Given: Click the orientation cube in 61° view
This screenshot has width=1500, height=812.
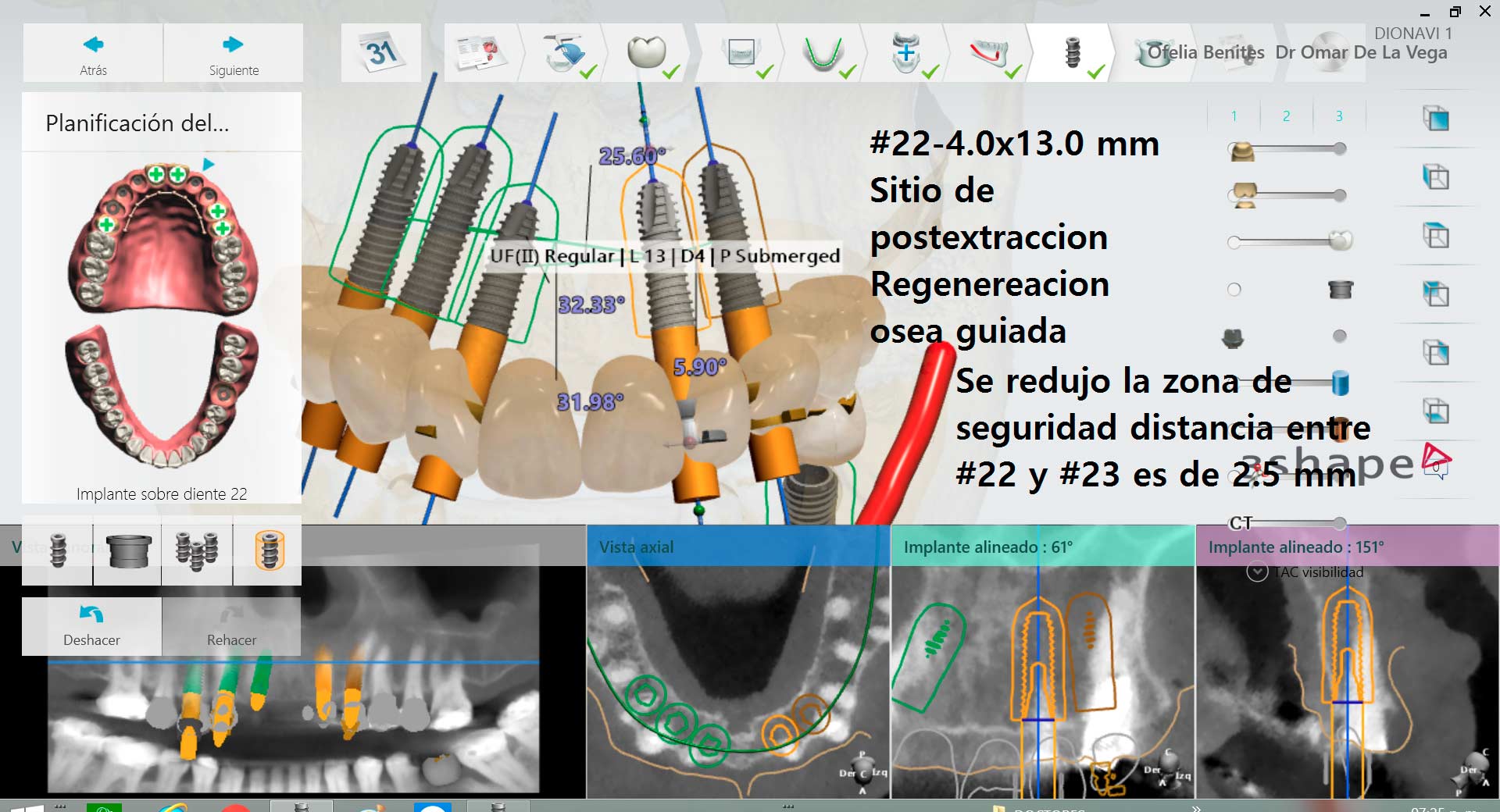Looking at the screenshot, I should (1169, 769).
